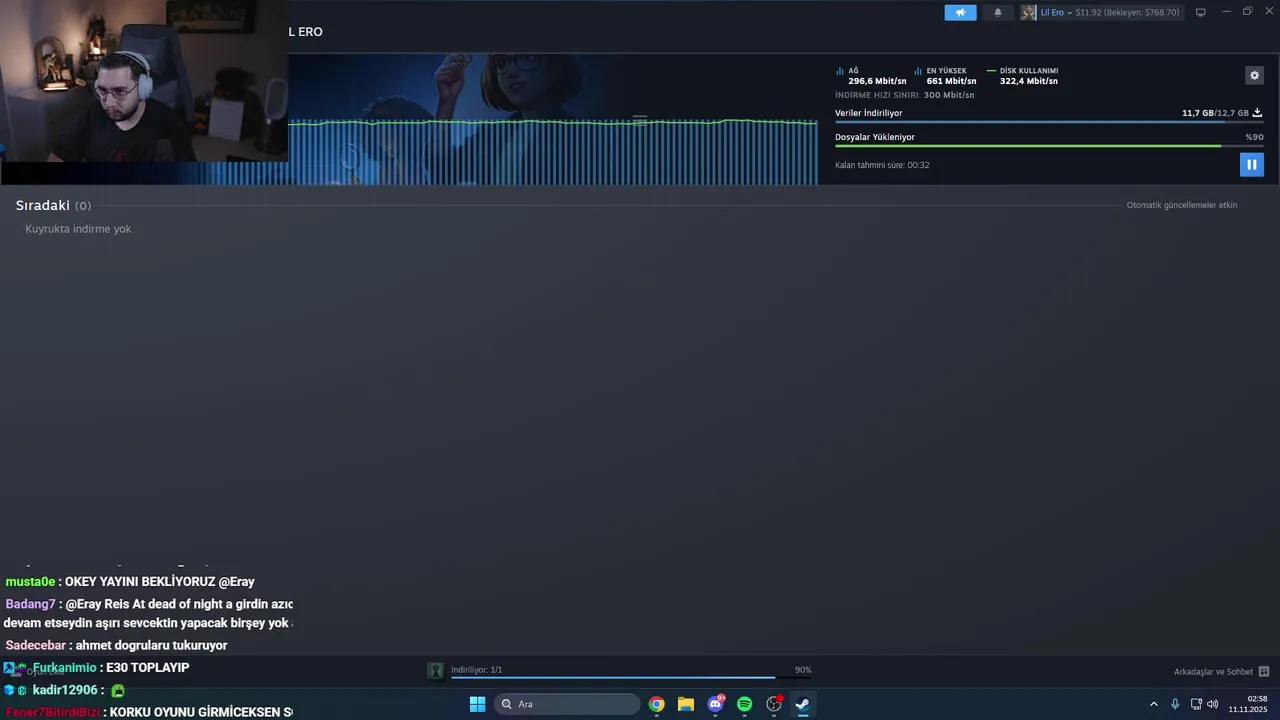Screen dimensions: 1280x720
Task: Open Discord from the taskbar
Action: pyautogui.click(x=715, y=704)
